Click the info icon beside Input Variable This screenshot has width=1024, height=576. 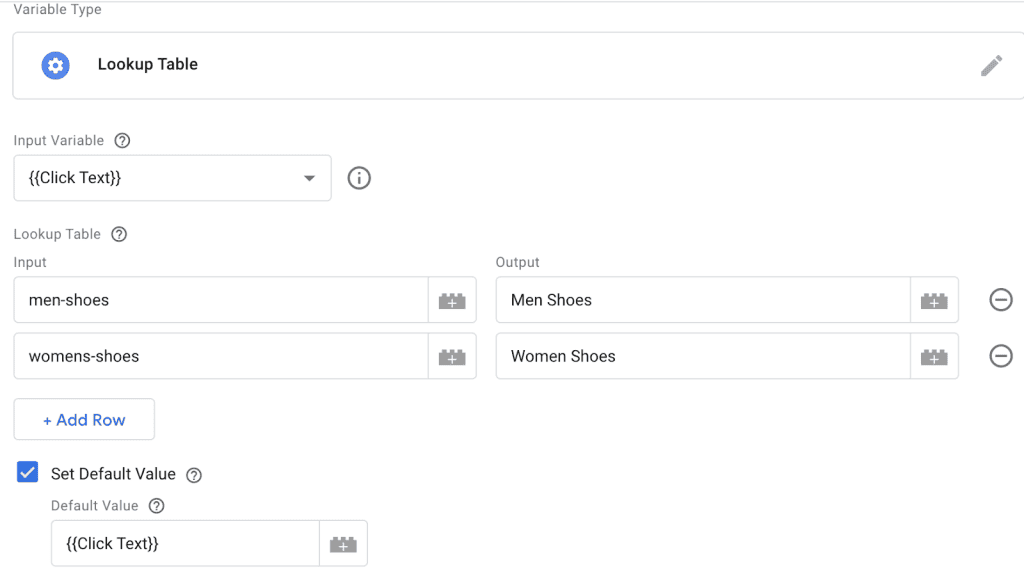pos(359,178)
